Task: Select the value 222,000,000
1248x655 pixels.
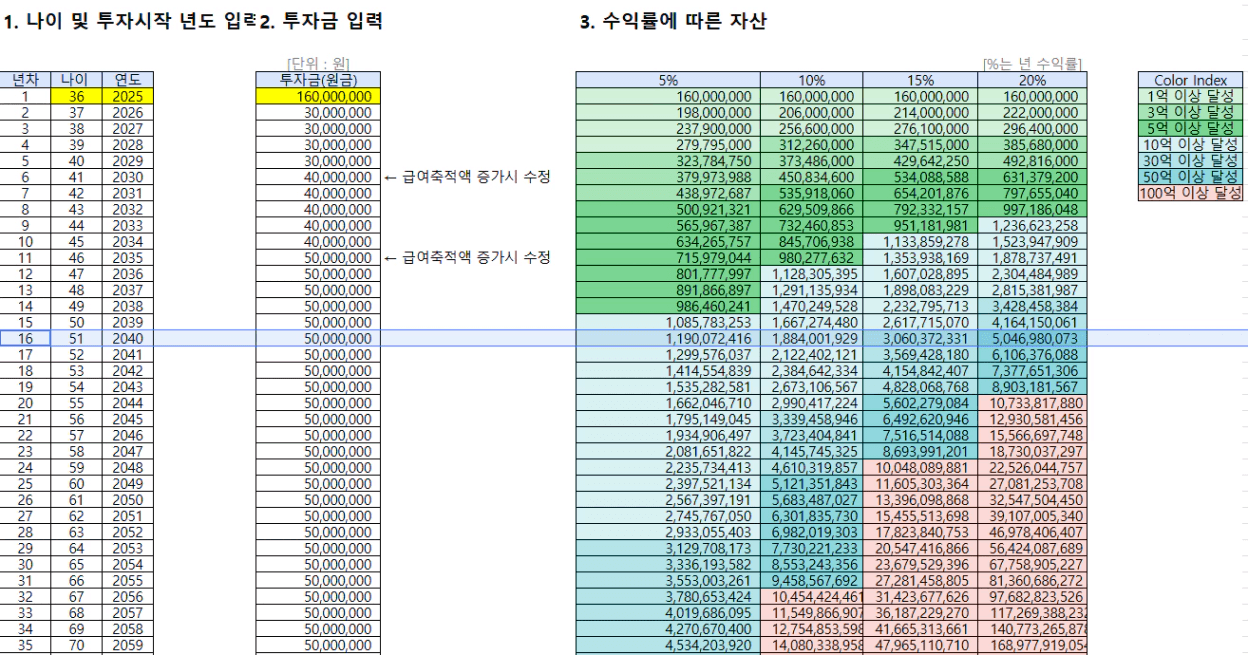Action: point(1032,113)
